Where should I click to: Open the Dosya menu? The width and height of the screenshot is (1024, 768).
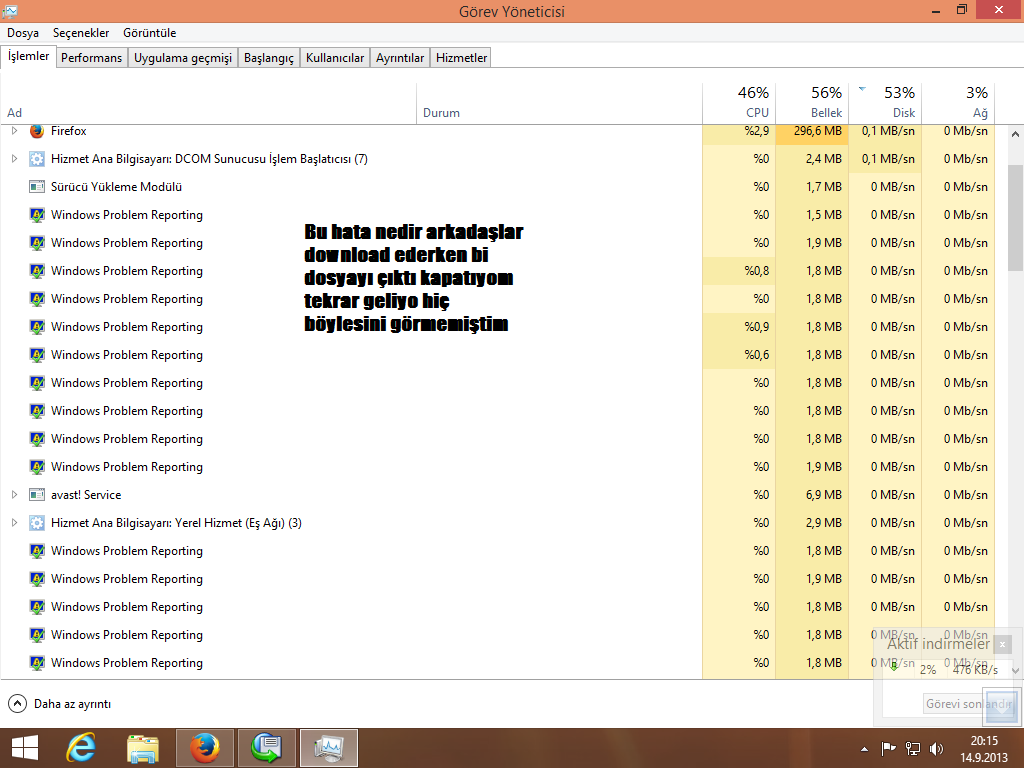point(23,33)
